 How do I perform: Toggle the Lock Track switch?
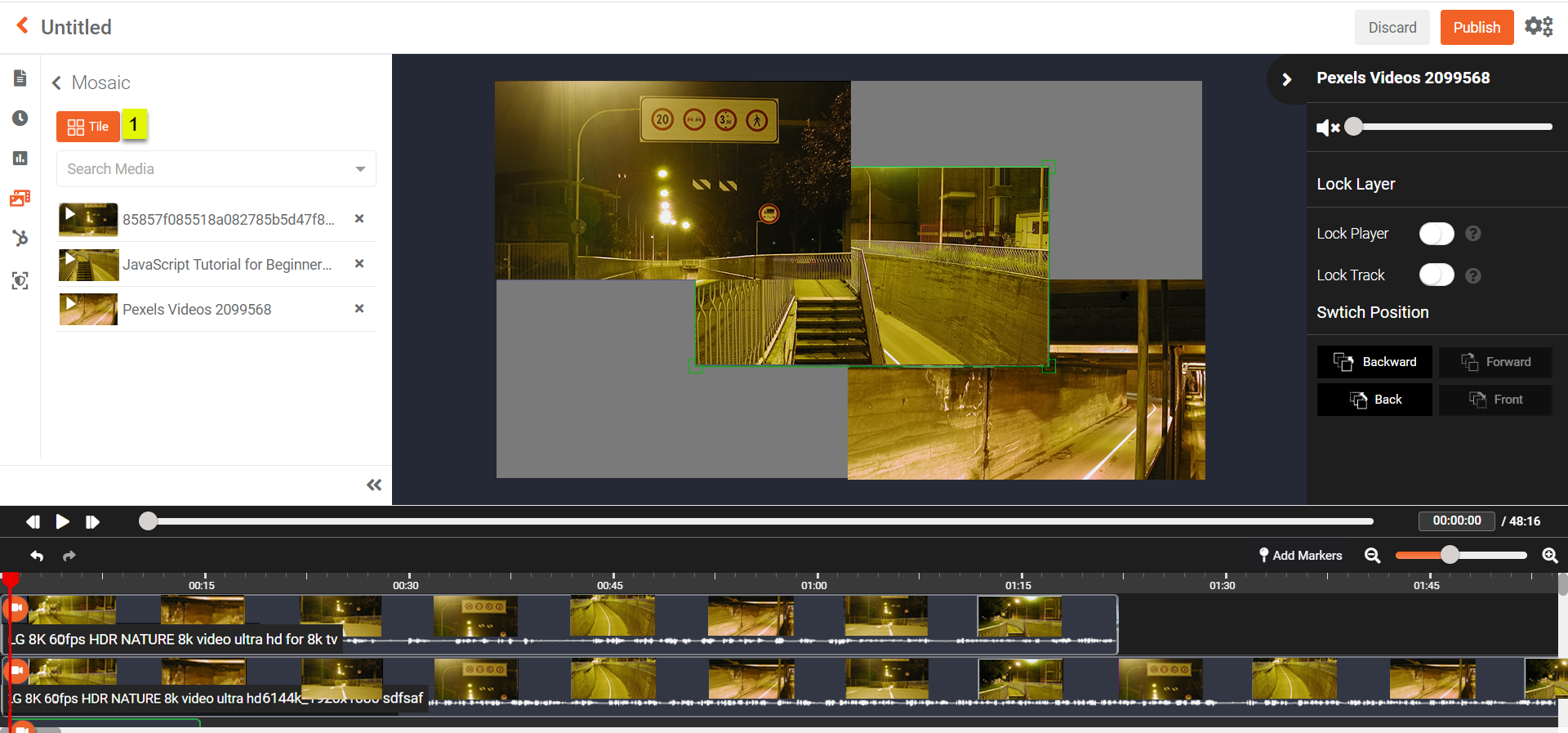point(1436,275)
